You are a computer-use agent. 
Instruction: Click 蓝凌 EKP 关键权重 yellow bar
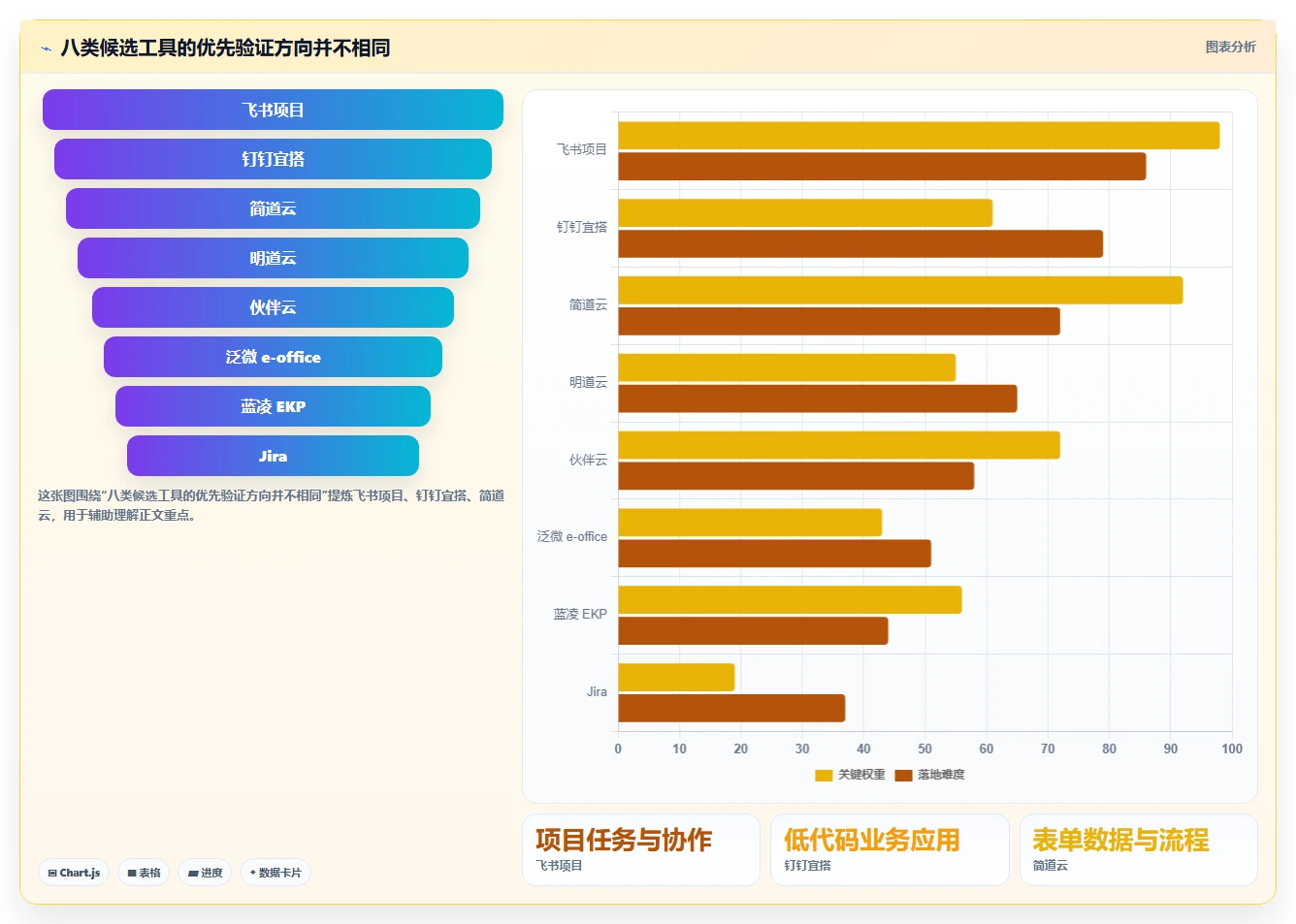(790, 600)
